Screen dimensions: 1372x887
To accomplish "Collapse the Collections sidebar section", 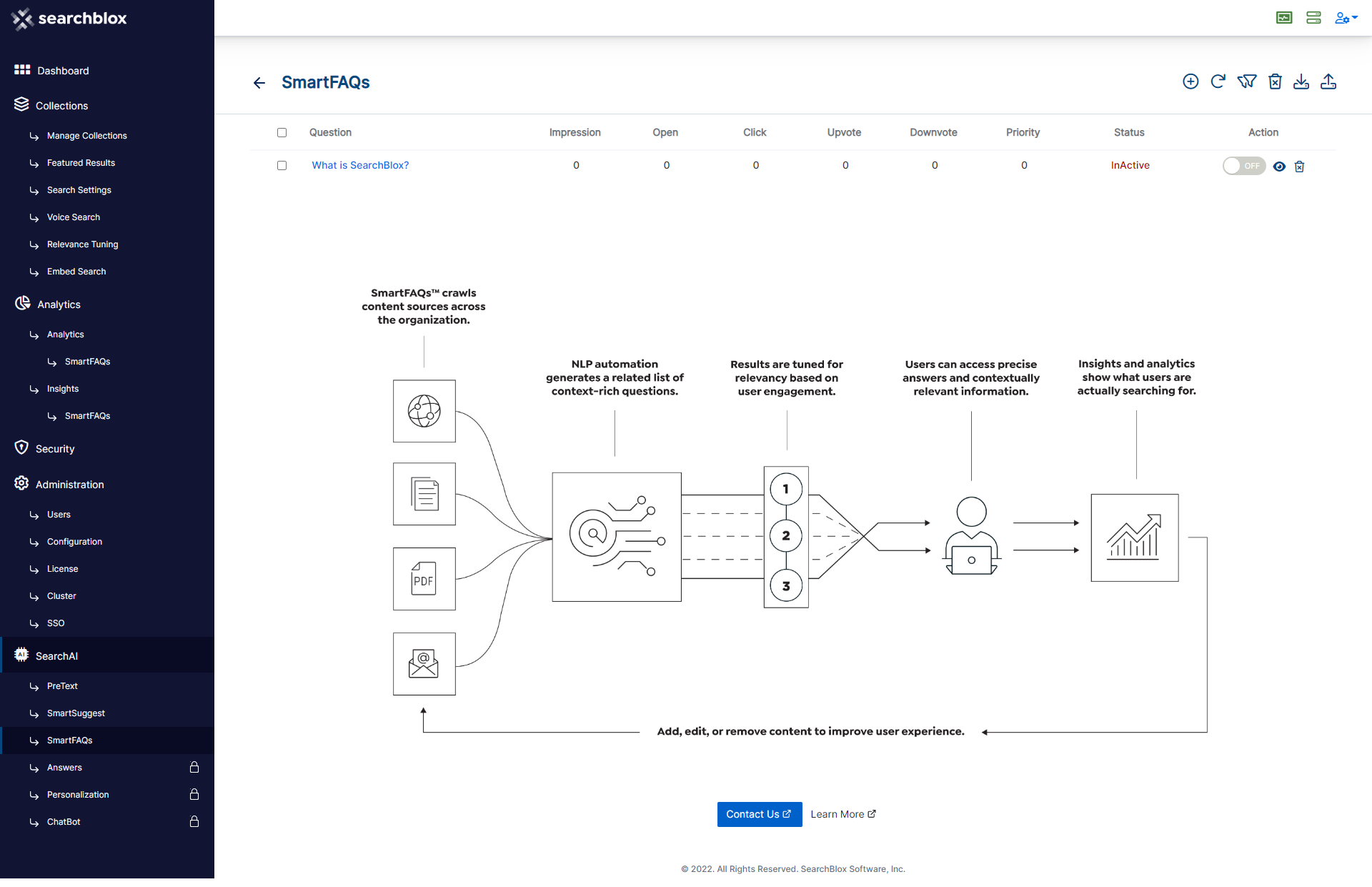I will coord(61,106).
